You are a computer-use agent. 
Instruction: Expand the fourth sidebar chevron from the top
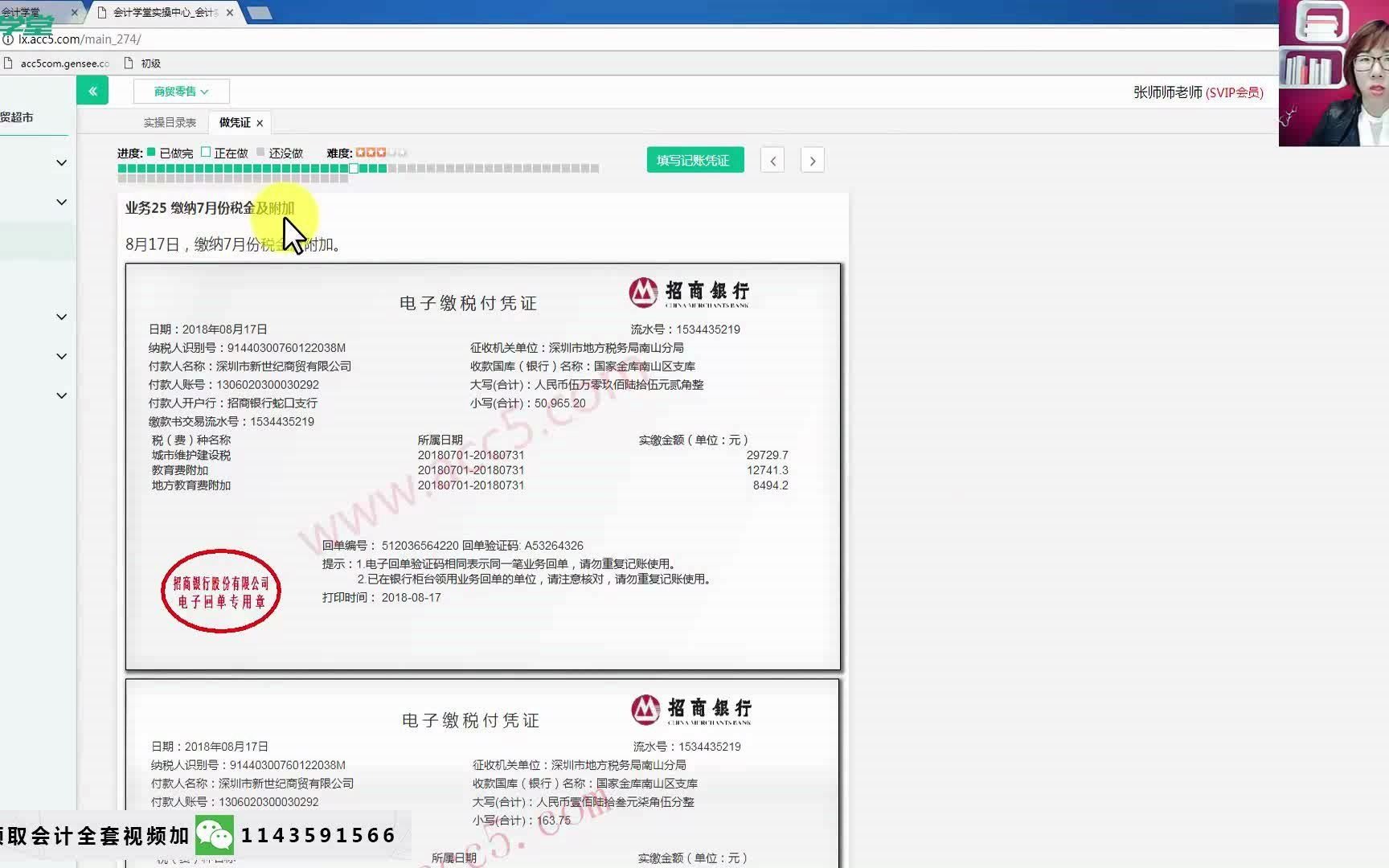61,357
